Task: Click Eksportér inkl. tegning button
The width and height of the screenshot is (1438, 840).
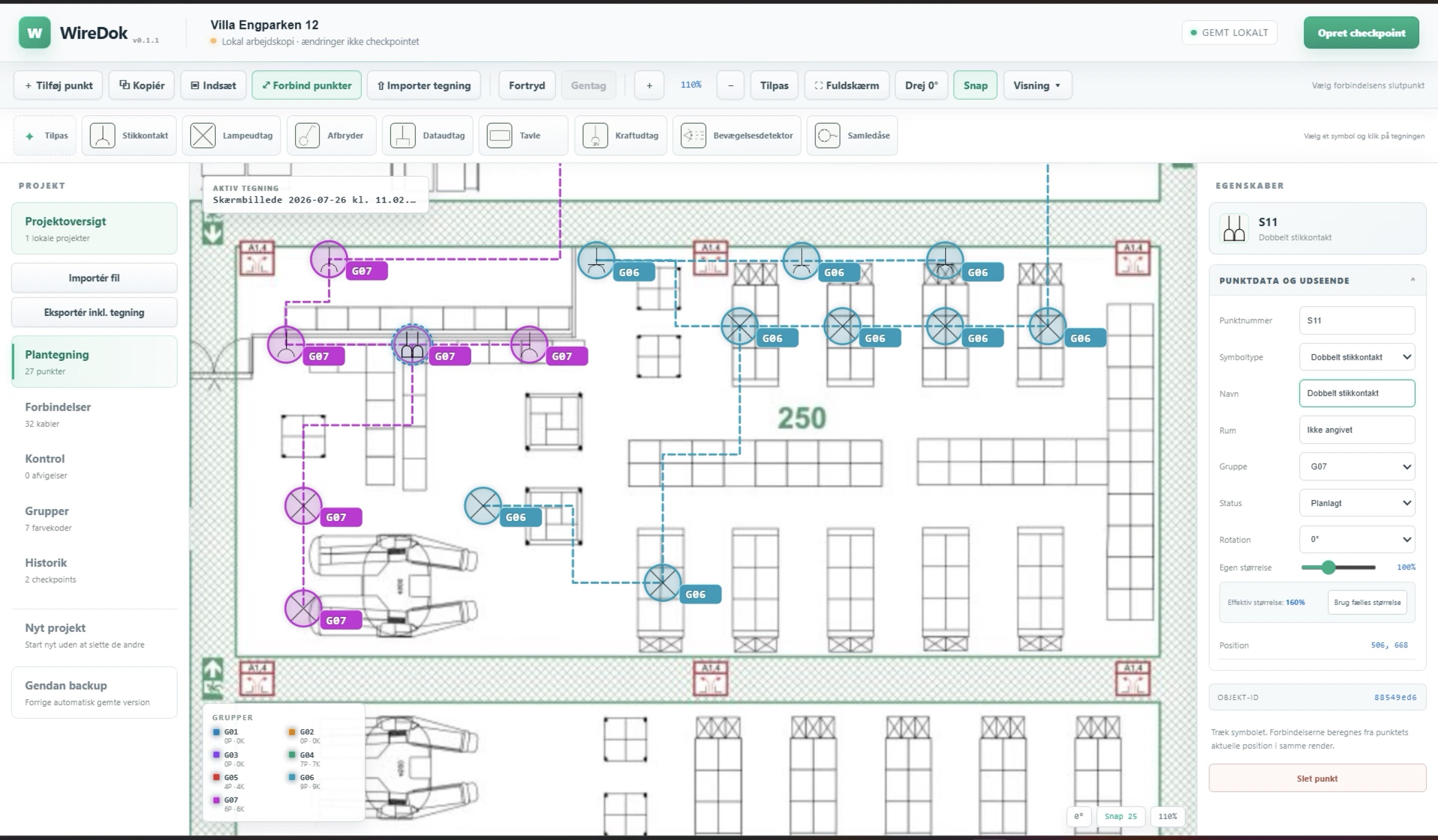Action: point(94,312)
